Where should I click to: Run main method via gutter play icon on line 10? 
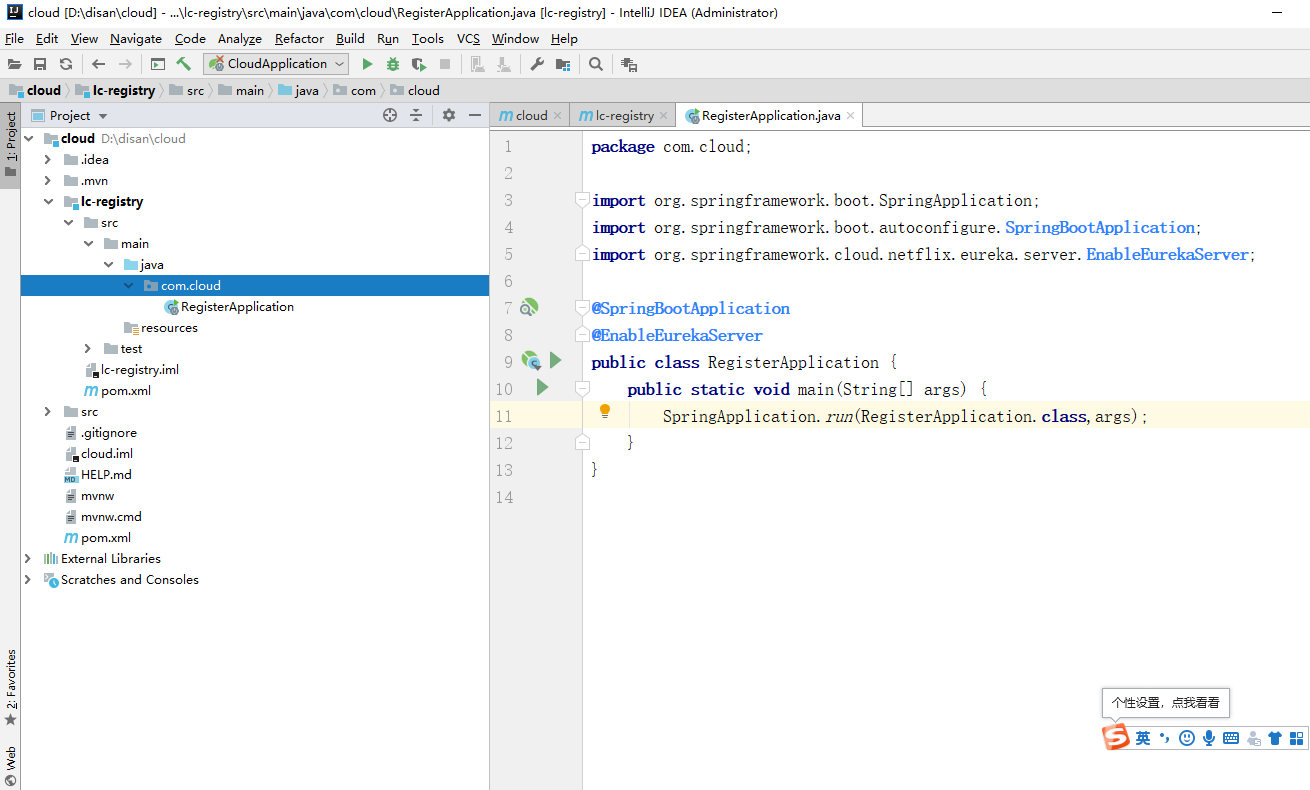pos(542,389)
